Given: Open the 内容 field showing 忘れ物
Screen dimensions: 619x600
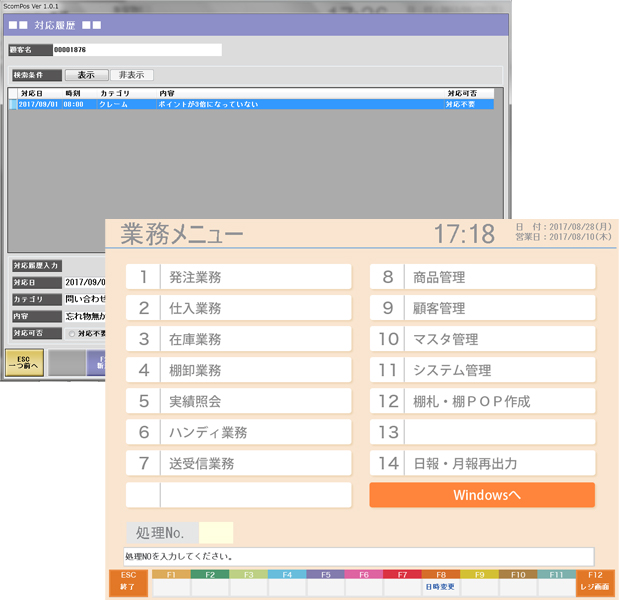Looking at the screenshot, I should pos(84,316).
